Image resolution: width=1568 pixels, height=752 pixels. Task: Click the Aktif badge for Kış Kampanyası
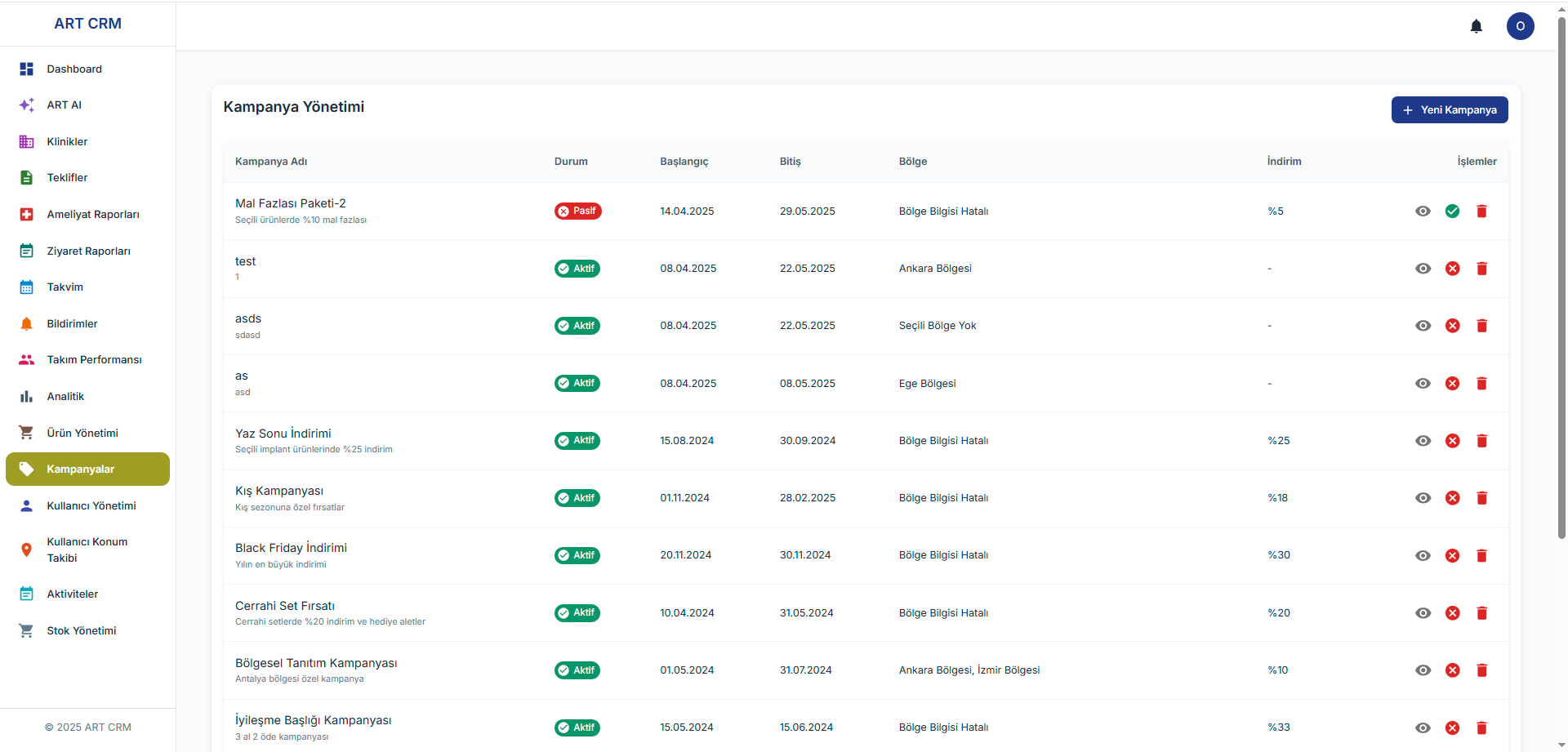[577, 498]
